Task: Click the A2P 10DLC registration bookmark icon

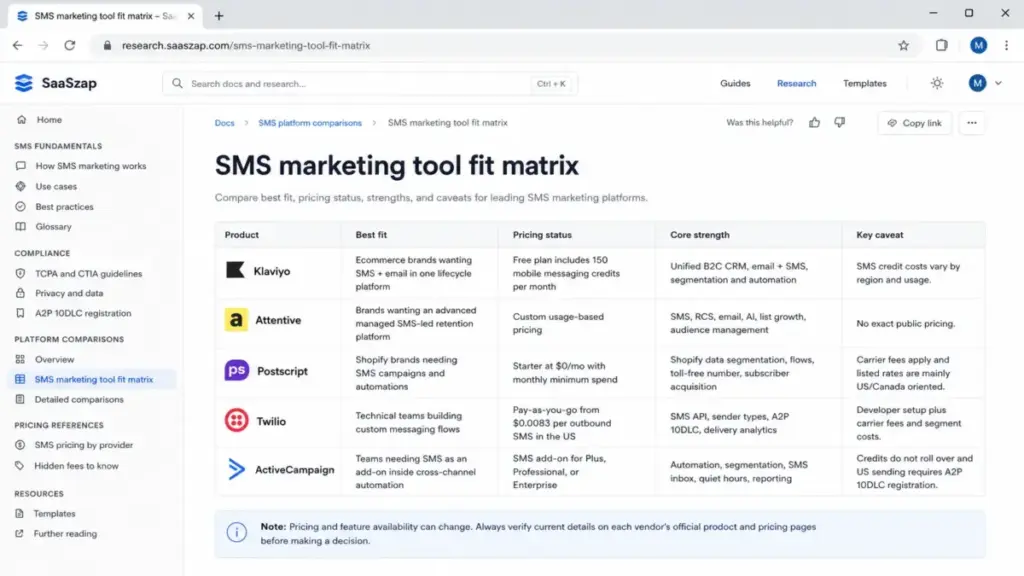Action: (20, 313)
